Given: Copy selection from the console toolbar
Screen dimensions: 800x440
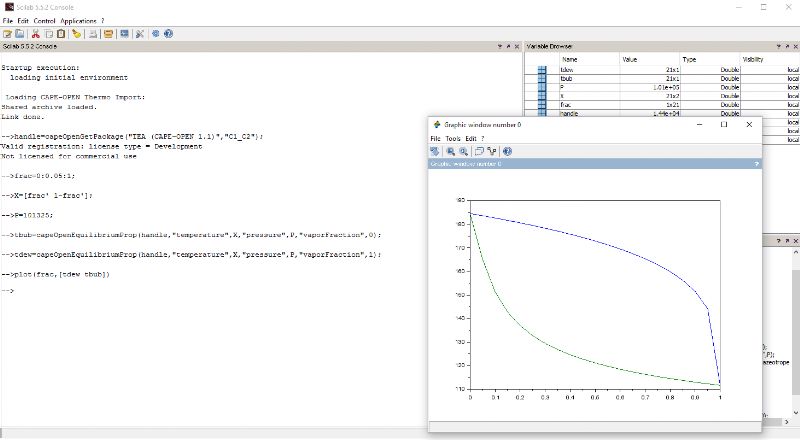Looking at the screenshot, I should pyautogui.click(x=48, y=34).
